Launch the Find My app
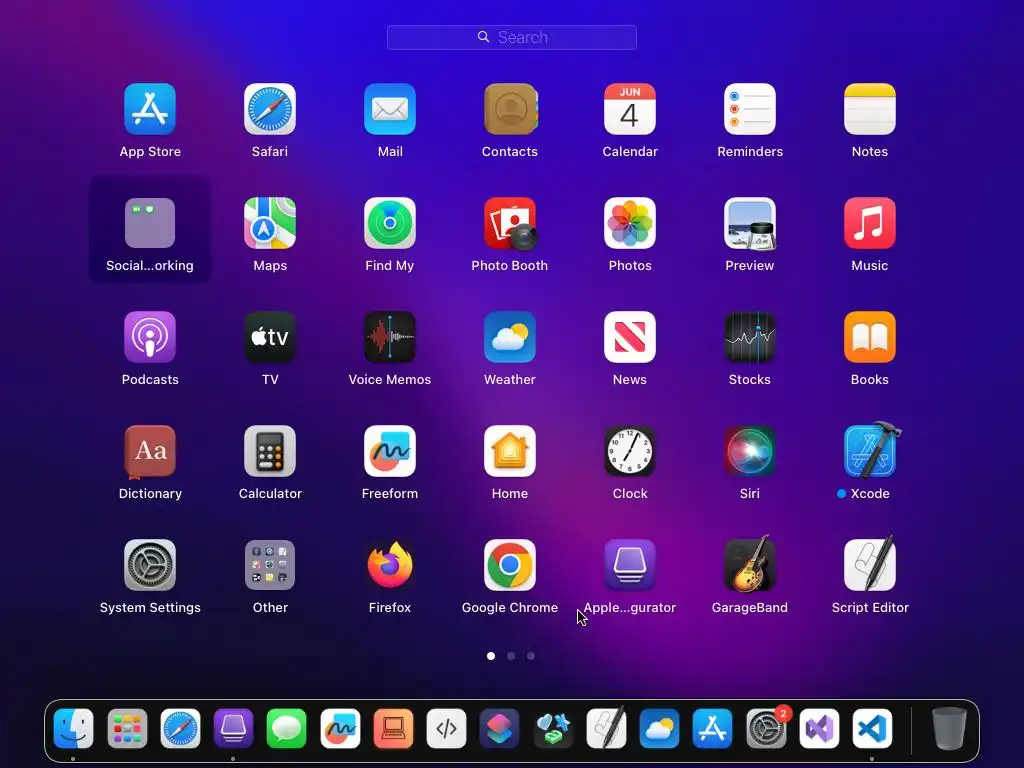This screenshot has height=768, width=1024. [390, 223]
